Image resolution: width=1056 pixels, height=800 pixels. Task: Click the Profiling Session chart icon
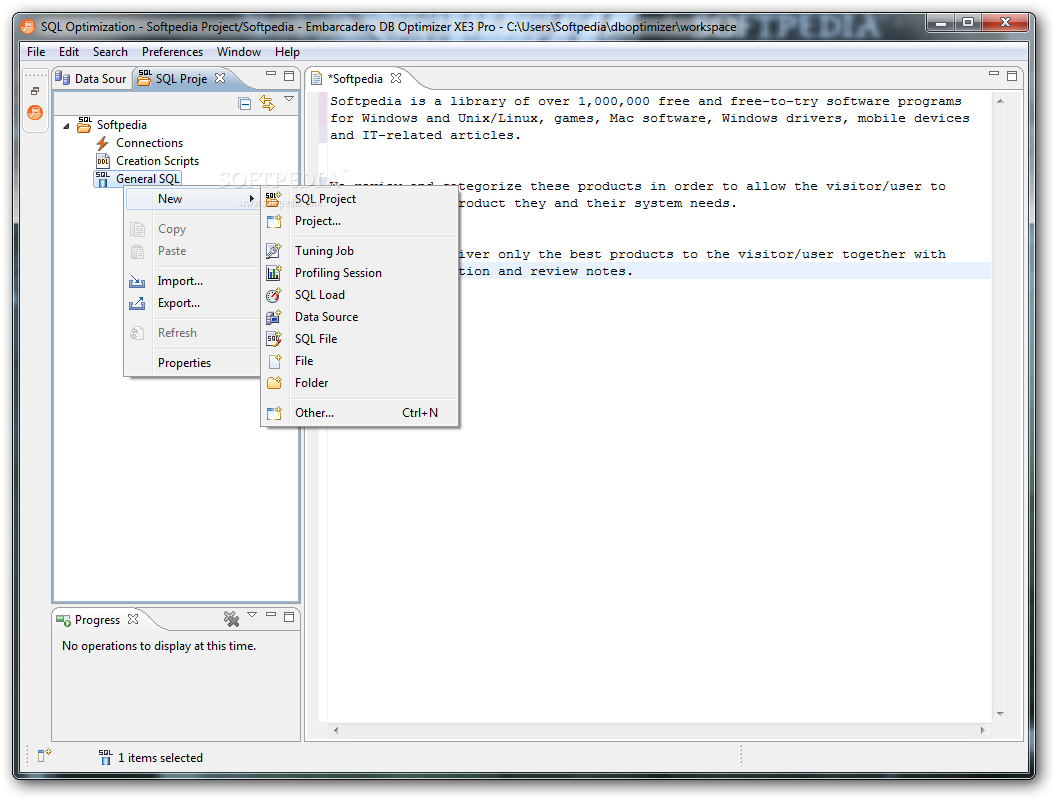tap(273, 273)
